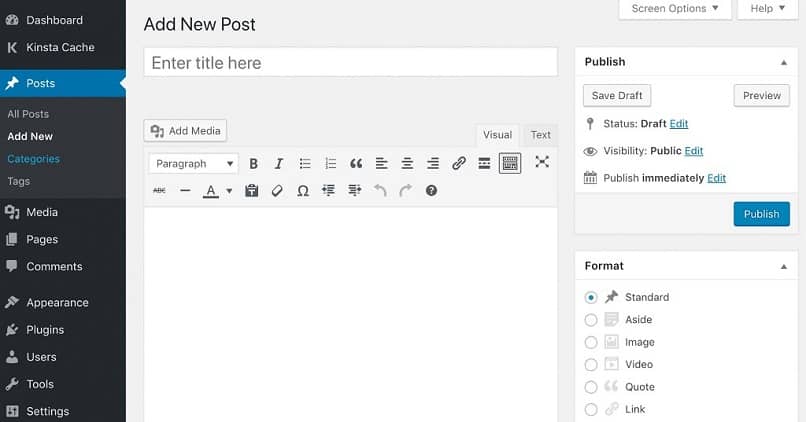Edit the post Visibility
The height and width of the screenshot is (422, 806).
(x=693, y=151)
